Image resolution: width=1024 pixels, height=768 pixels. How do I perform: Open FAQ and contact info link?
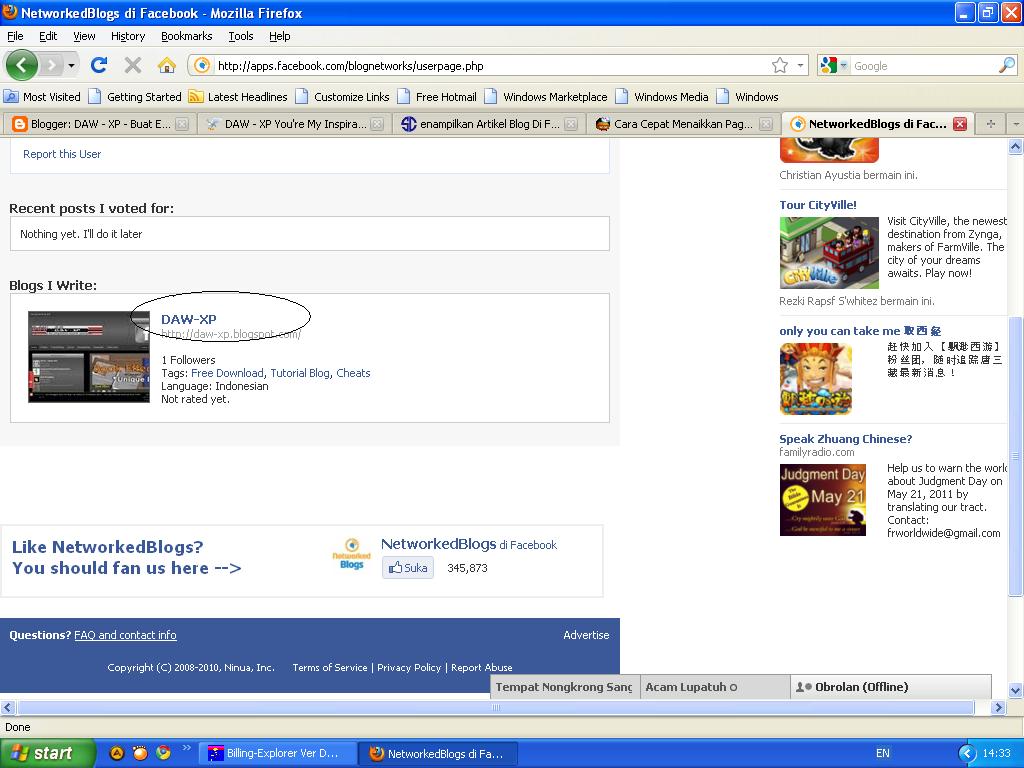[125, 635]
